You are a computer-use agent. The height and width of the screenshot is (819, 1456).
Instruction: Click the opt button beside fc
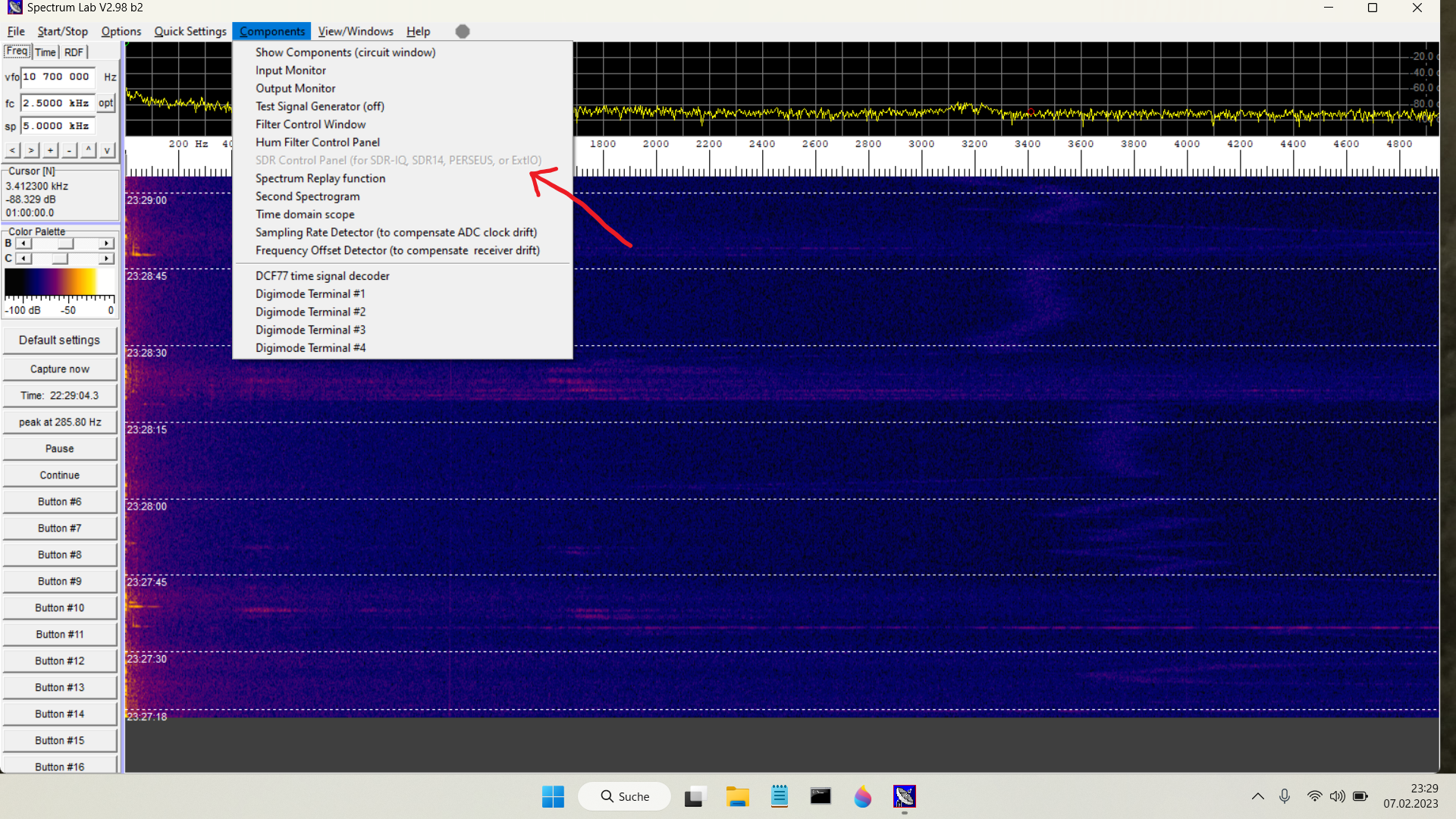(106, 103)
